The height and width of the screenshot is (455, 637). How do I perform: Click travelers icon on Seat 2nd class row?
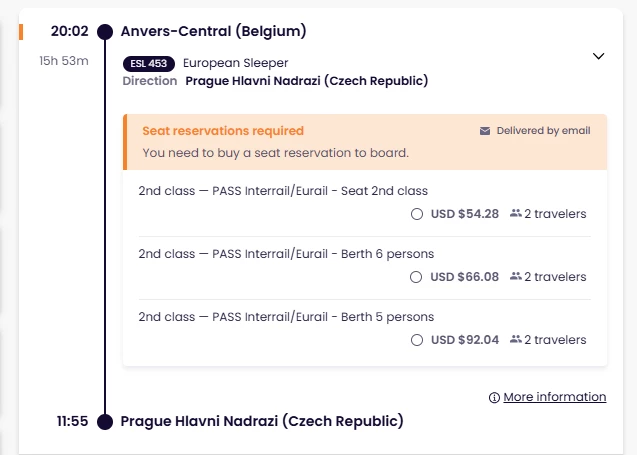[x=516, y=214]
